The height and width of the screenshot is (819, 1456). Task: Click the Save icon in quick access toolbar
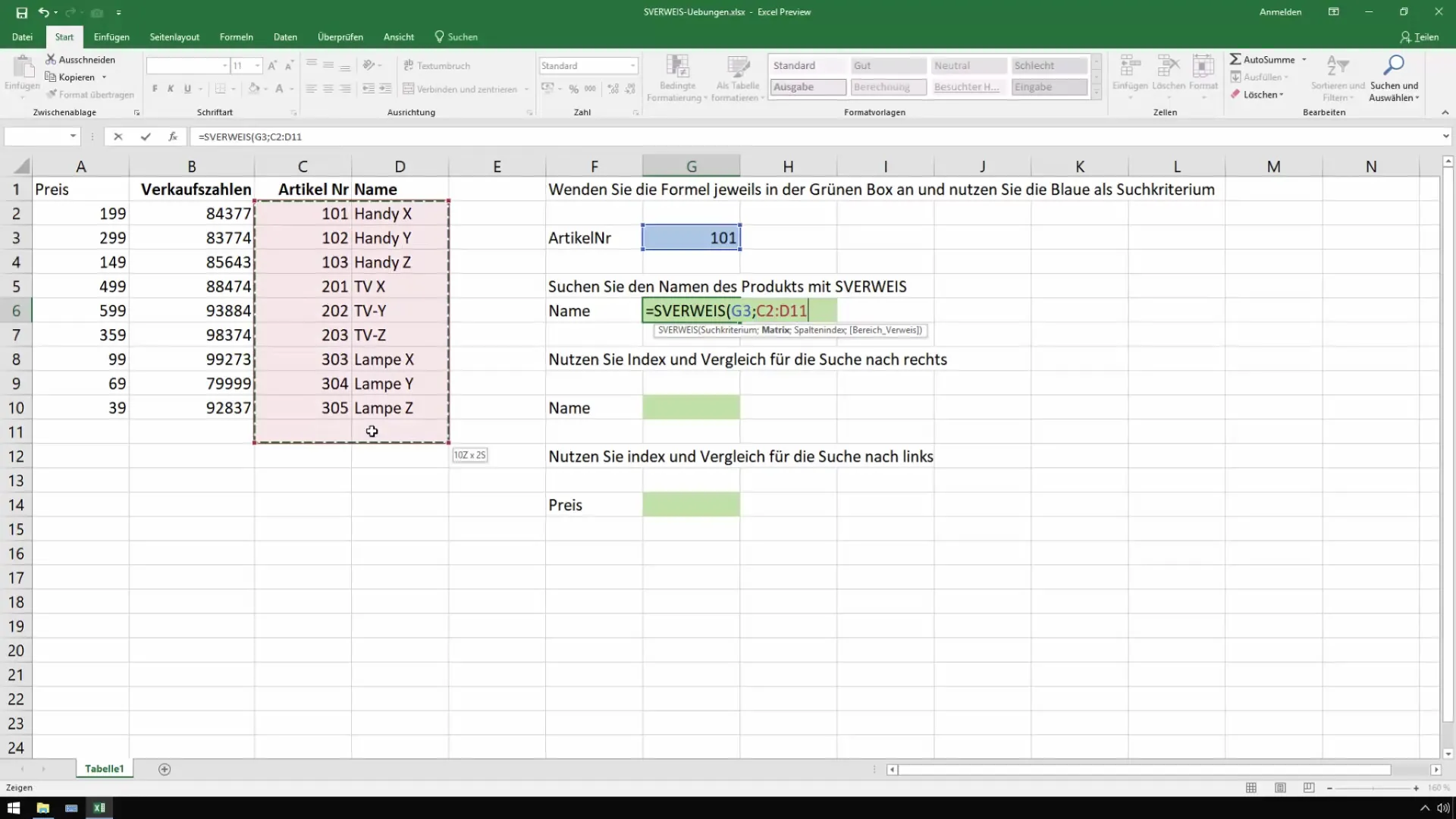(21, 12)
